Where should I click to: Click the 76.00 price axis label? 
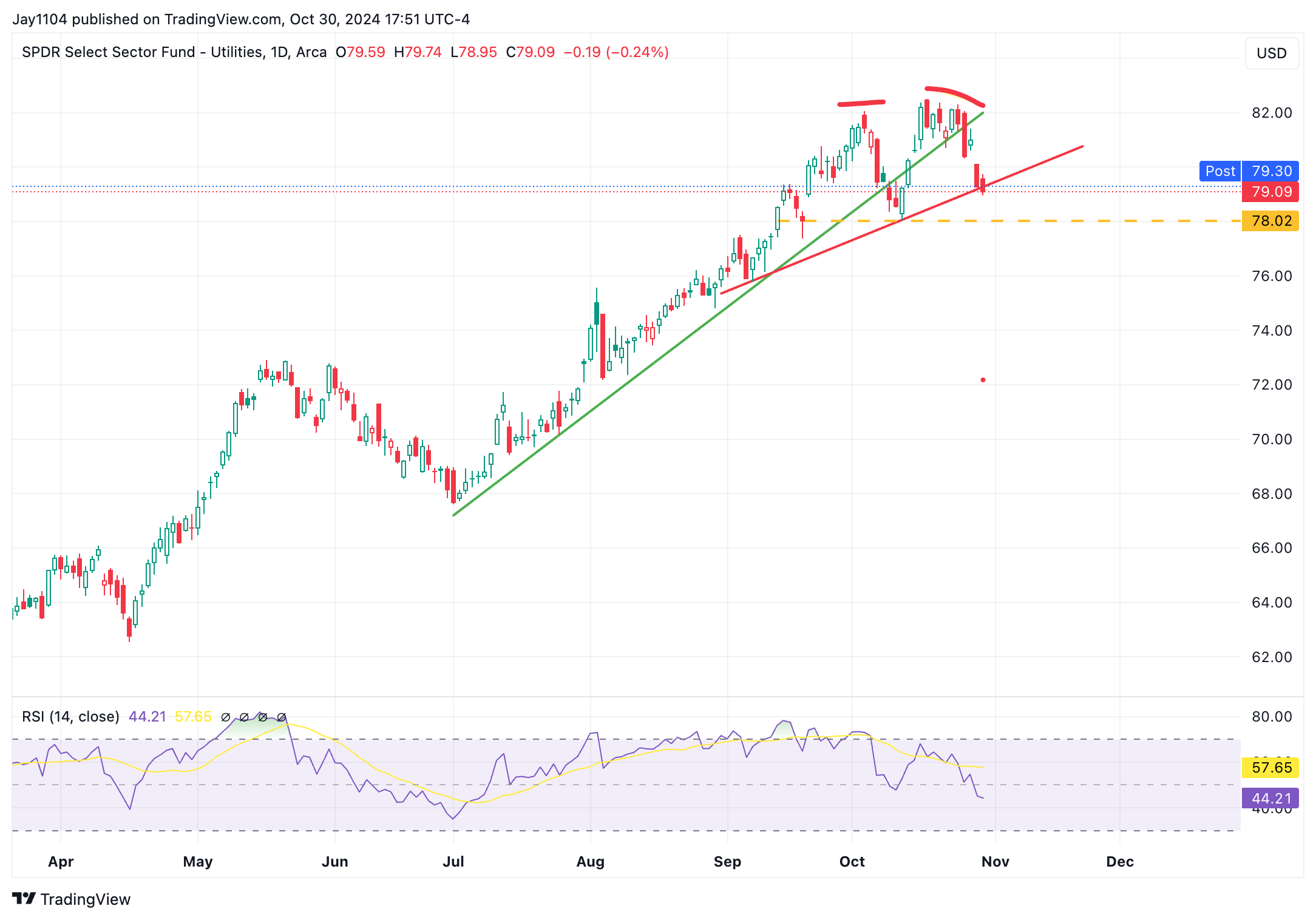1272,276
